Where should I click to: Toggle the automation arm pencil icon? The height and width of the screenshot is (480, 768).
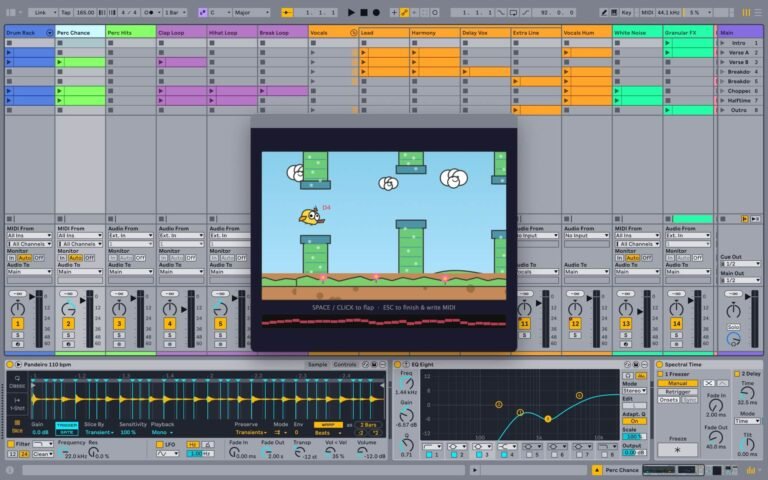pos(404,12)
